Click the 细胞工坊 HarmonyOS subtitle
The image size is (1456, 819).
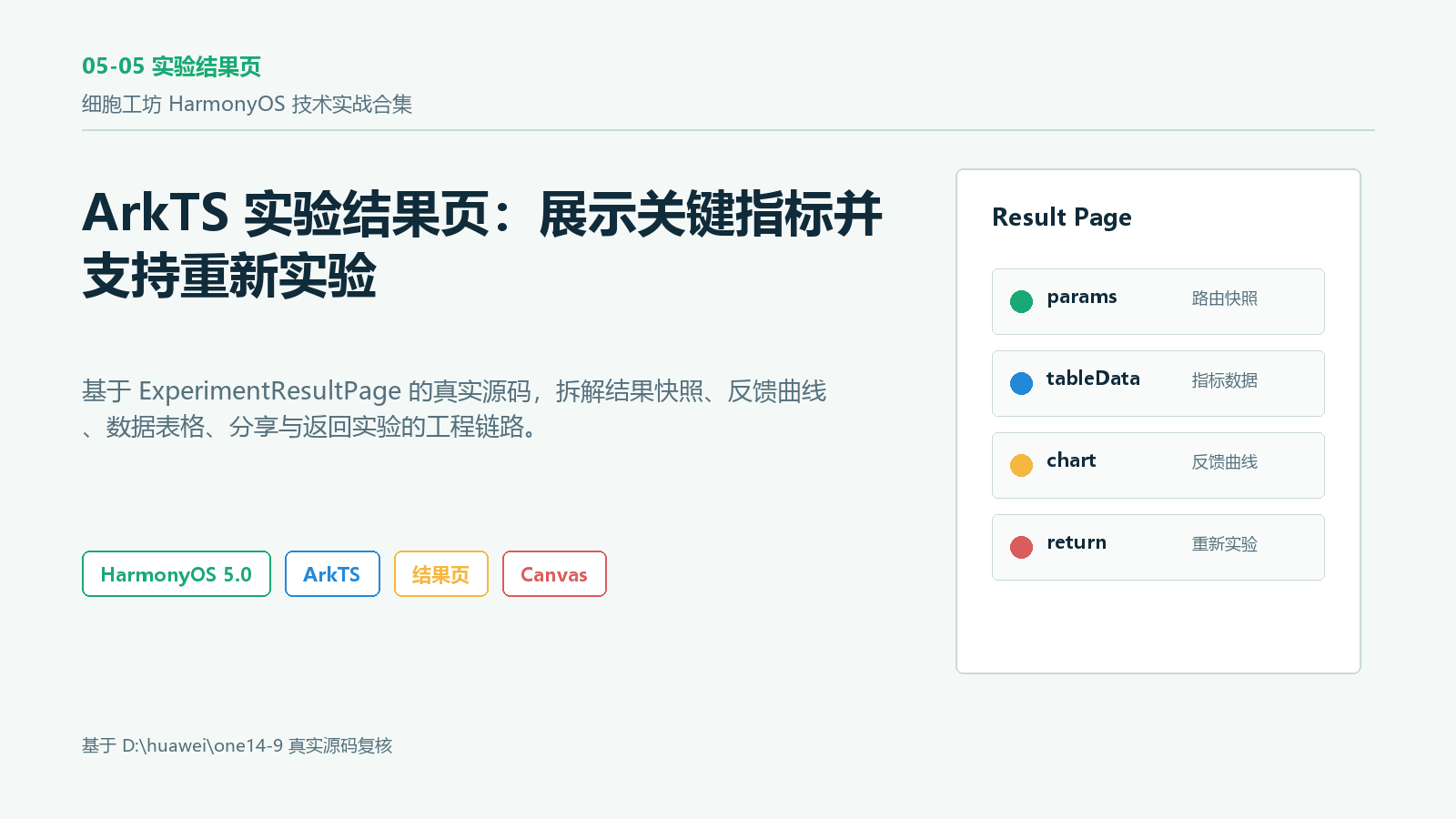[247, 104]
